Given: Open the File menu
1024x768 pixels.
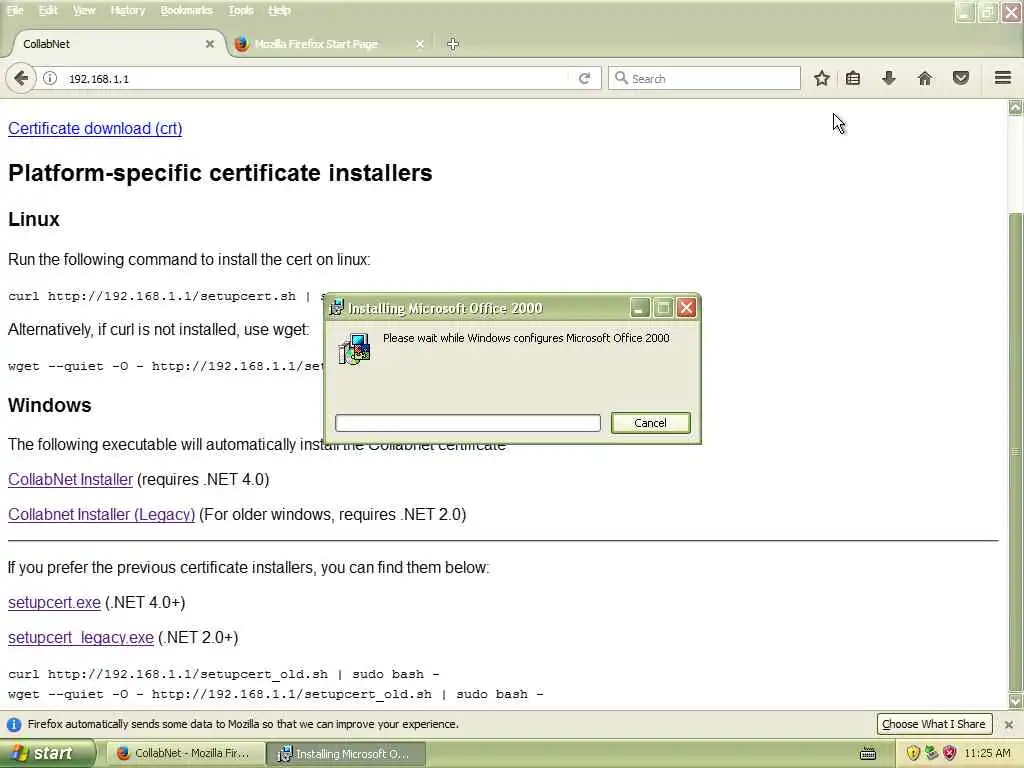Looking at the screenshot, I should click(14, 10).
